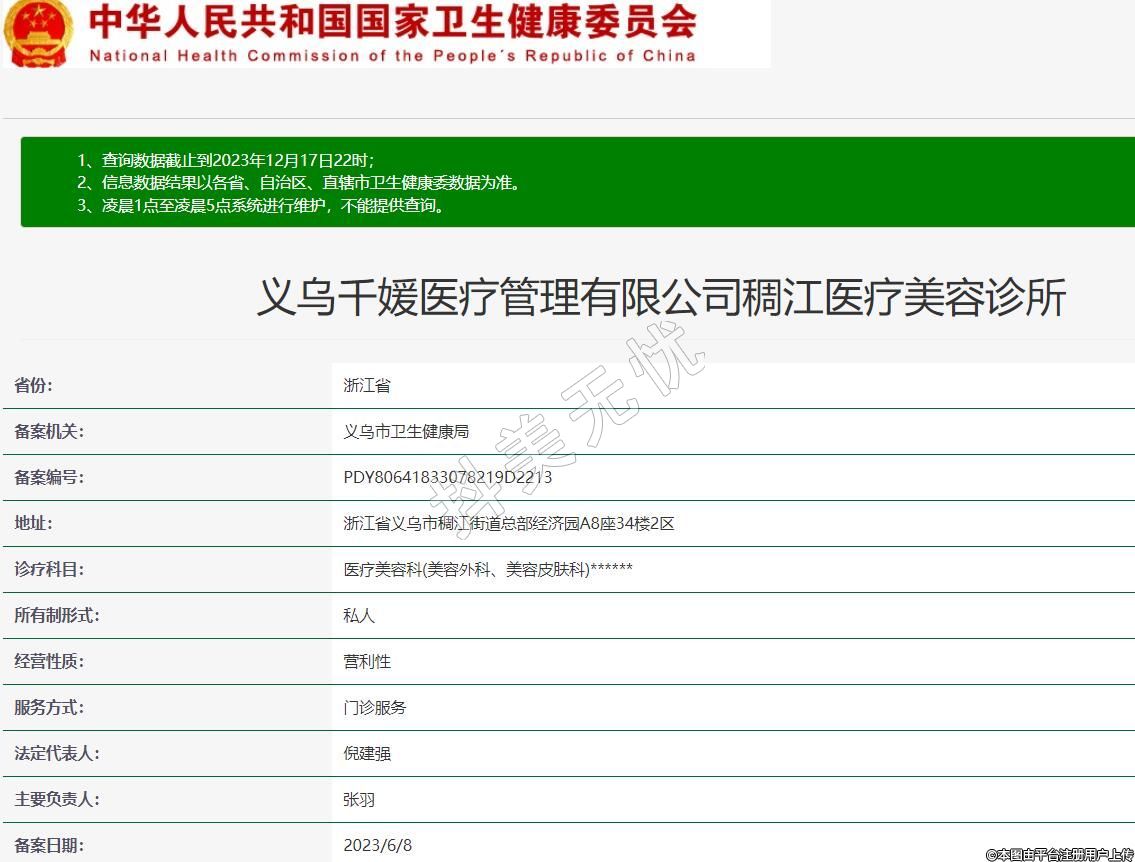Click the main person in charge 张羽
Image resolution: width=1135 pixels, height=862 pixels.
click(359, 800)
